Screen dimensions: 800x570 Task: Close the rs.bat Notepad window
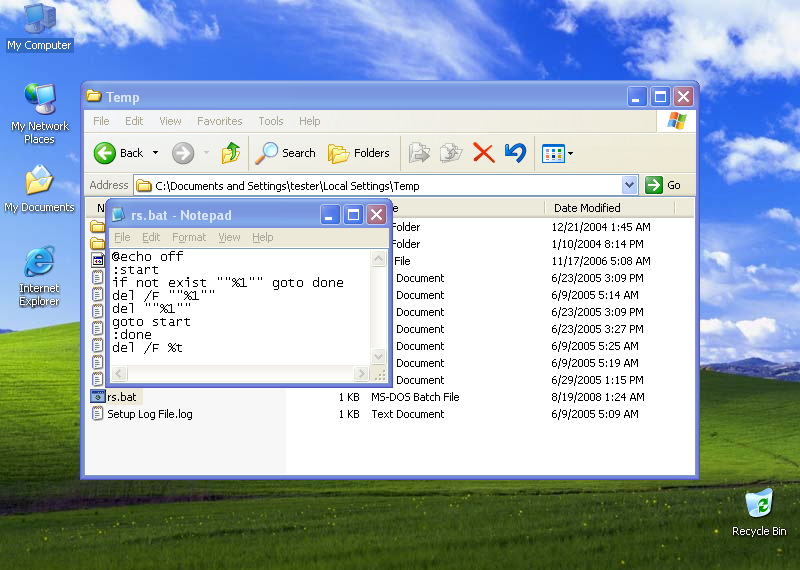tap(377, 215)
